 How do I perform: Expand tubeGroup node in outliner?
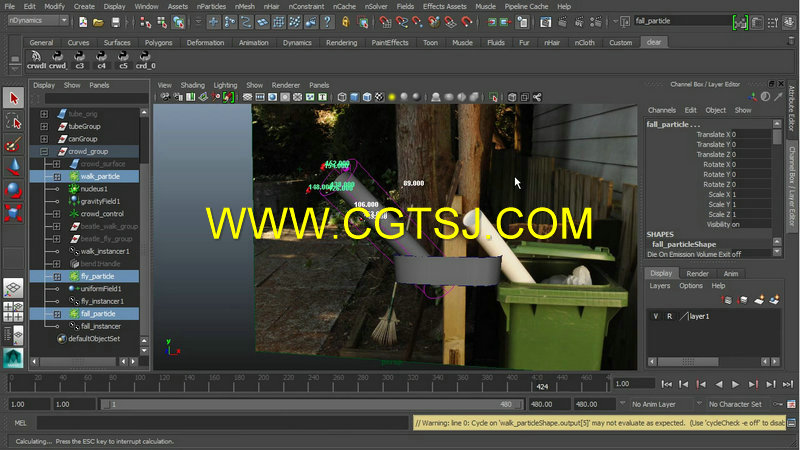[44, 126]
